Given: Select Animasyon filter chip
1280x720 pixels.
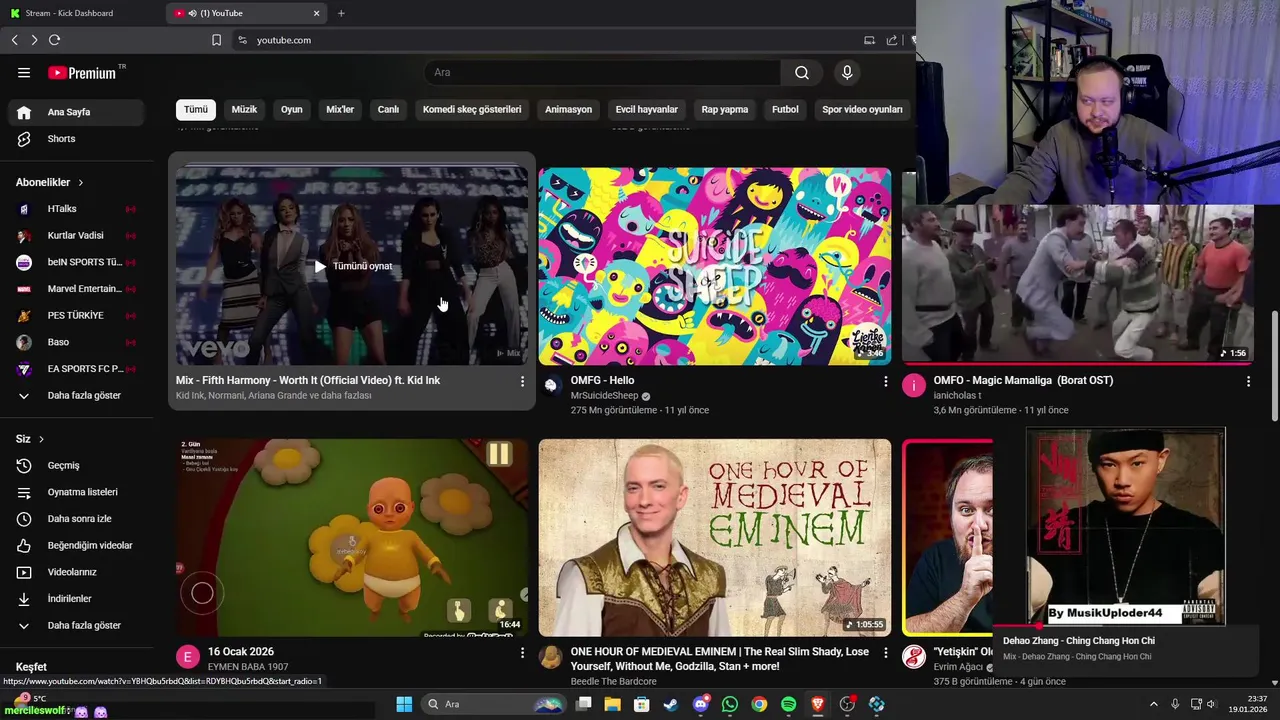Looking at the screenshot, I should (568, 109).
